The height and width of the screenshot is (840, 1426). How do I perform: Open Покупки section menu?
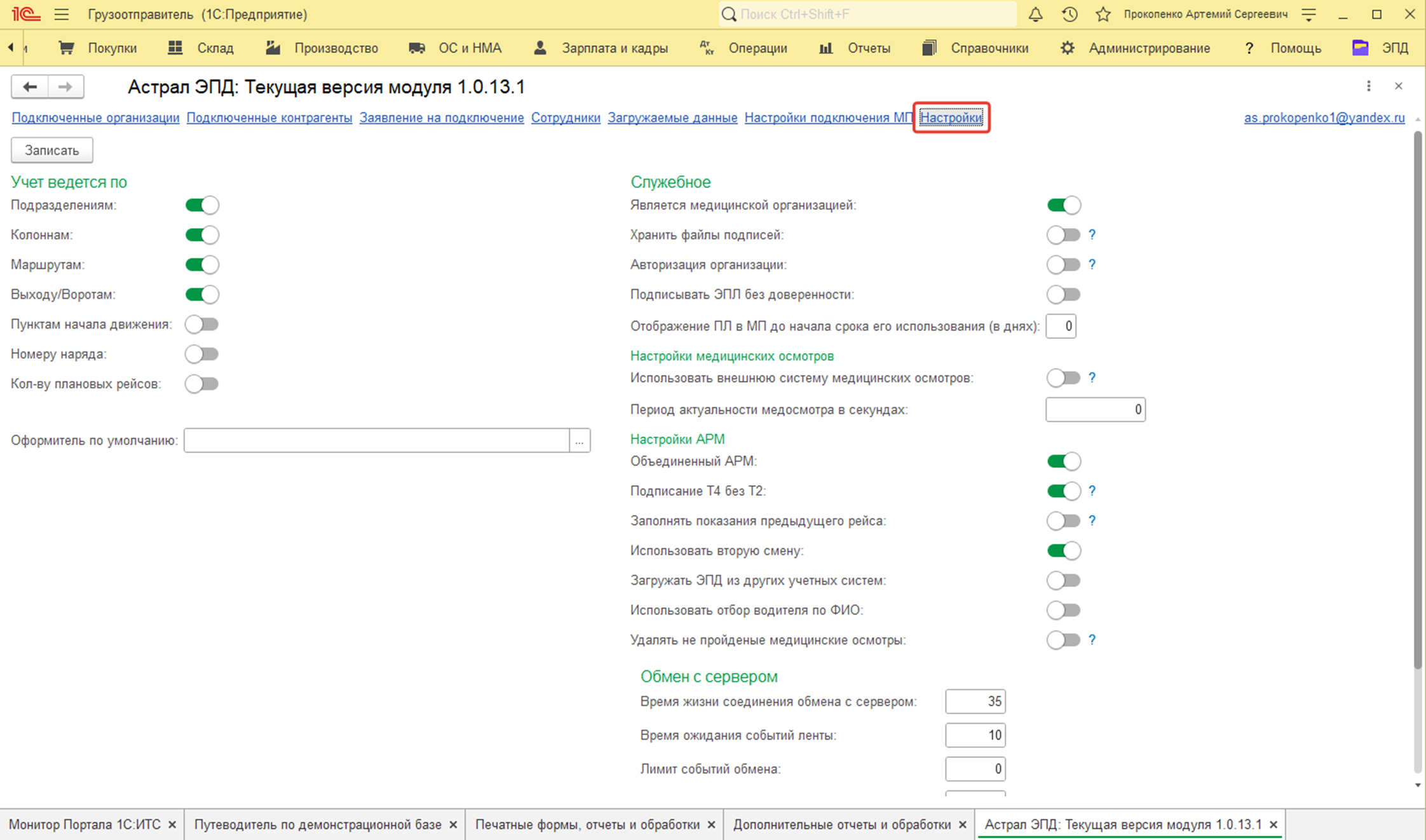[97, 48]
